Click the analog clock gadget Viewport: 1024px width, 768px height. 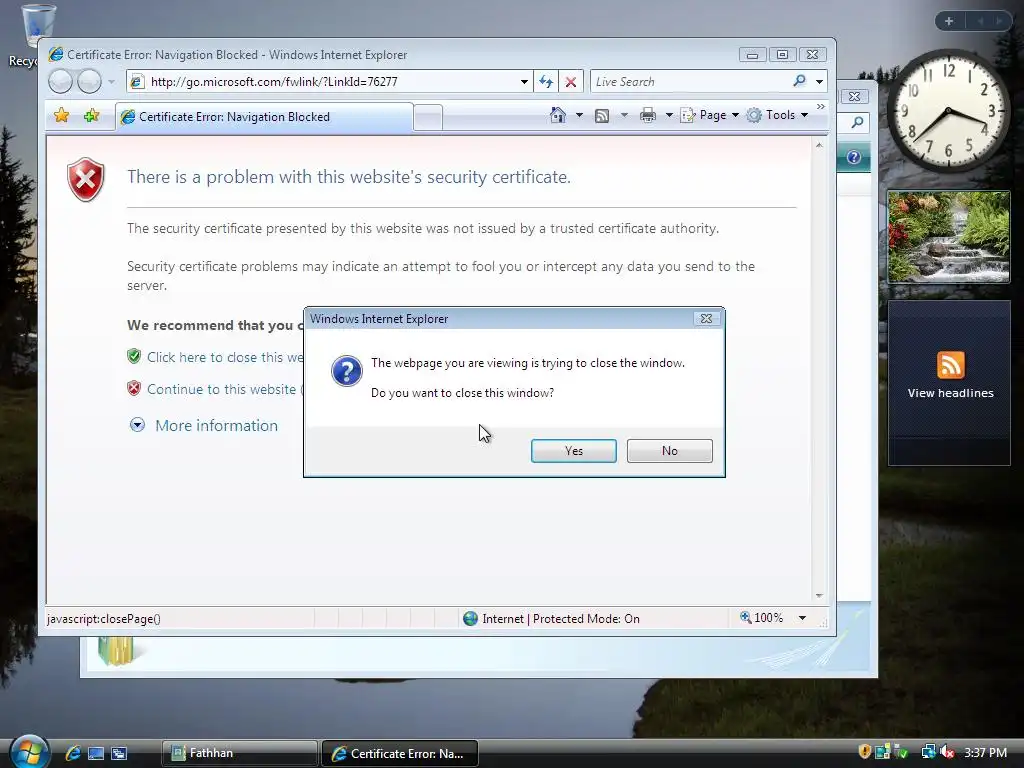coord(948,111)
